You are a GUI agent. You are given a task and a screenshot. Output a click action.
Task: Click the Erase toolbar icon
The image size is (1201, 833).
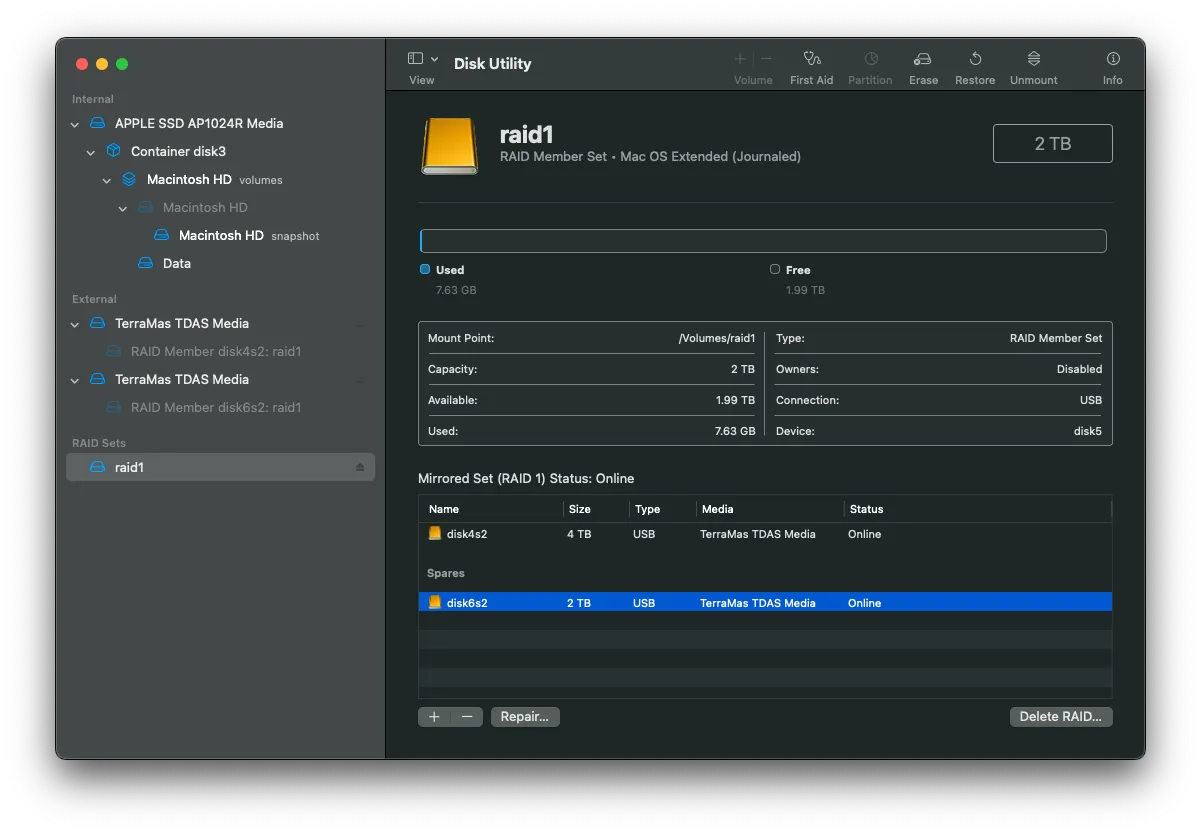tap(923, 59)
